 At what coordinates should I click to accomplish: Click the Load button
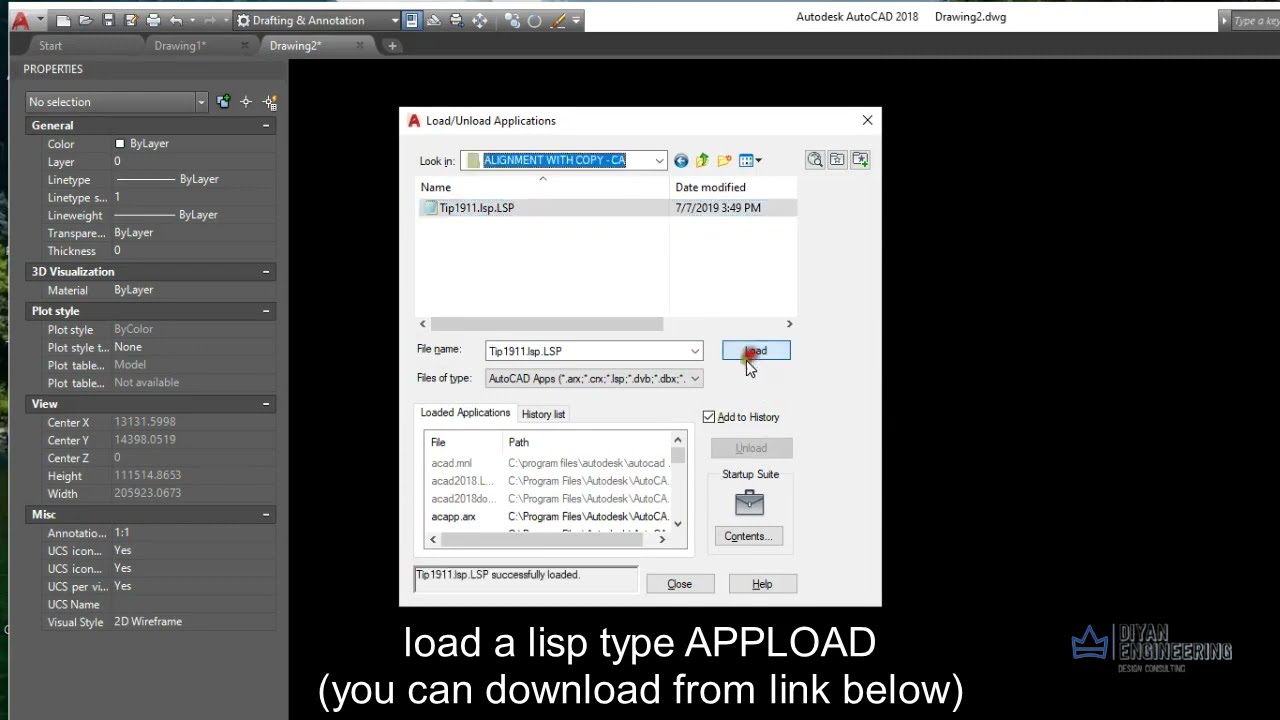(756, 351)
